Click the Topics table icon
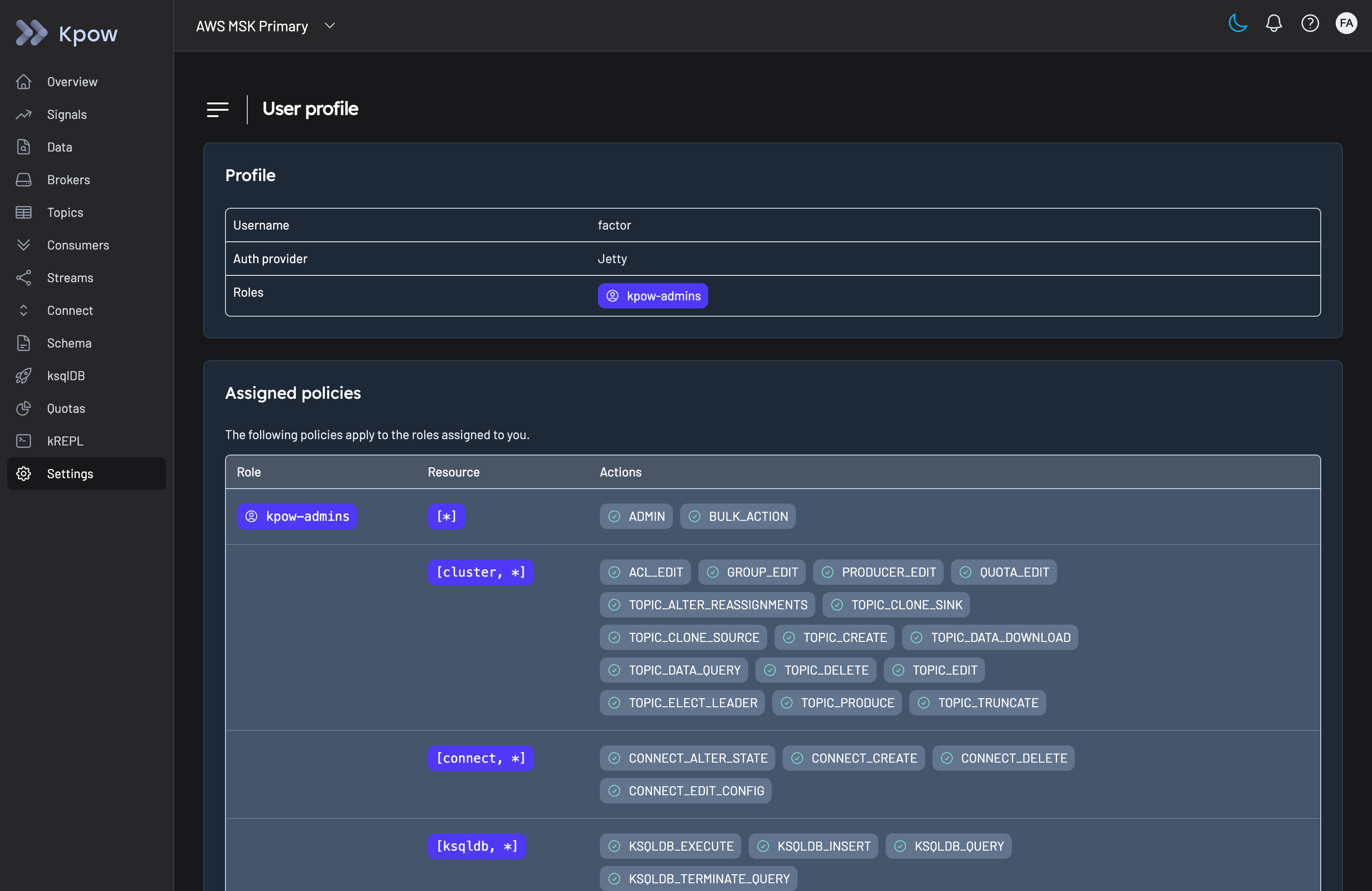This screenshot has width=1372, height=891. coord(24,213)
